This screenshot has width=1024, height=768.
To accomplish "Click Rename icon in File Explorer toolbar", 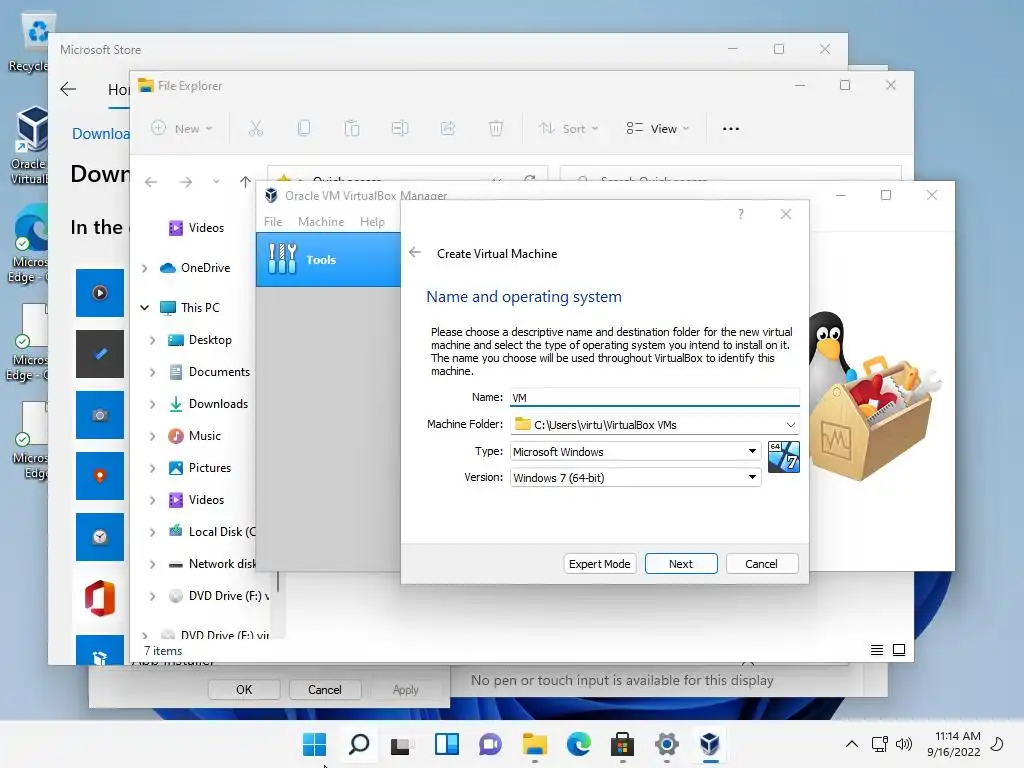I will tap(400, 129).
